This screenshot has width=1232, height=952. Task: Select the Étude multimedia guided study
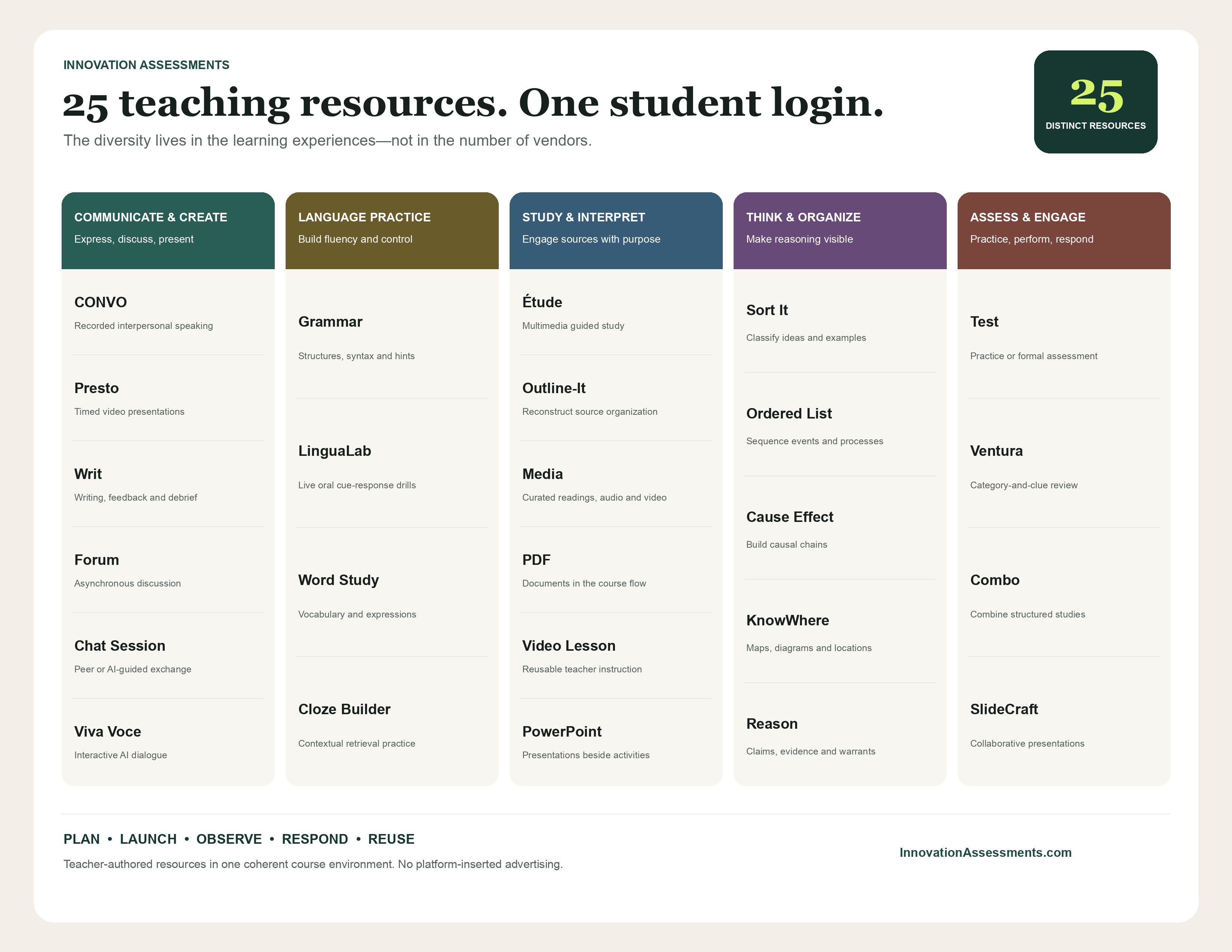click(616, 312)
